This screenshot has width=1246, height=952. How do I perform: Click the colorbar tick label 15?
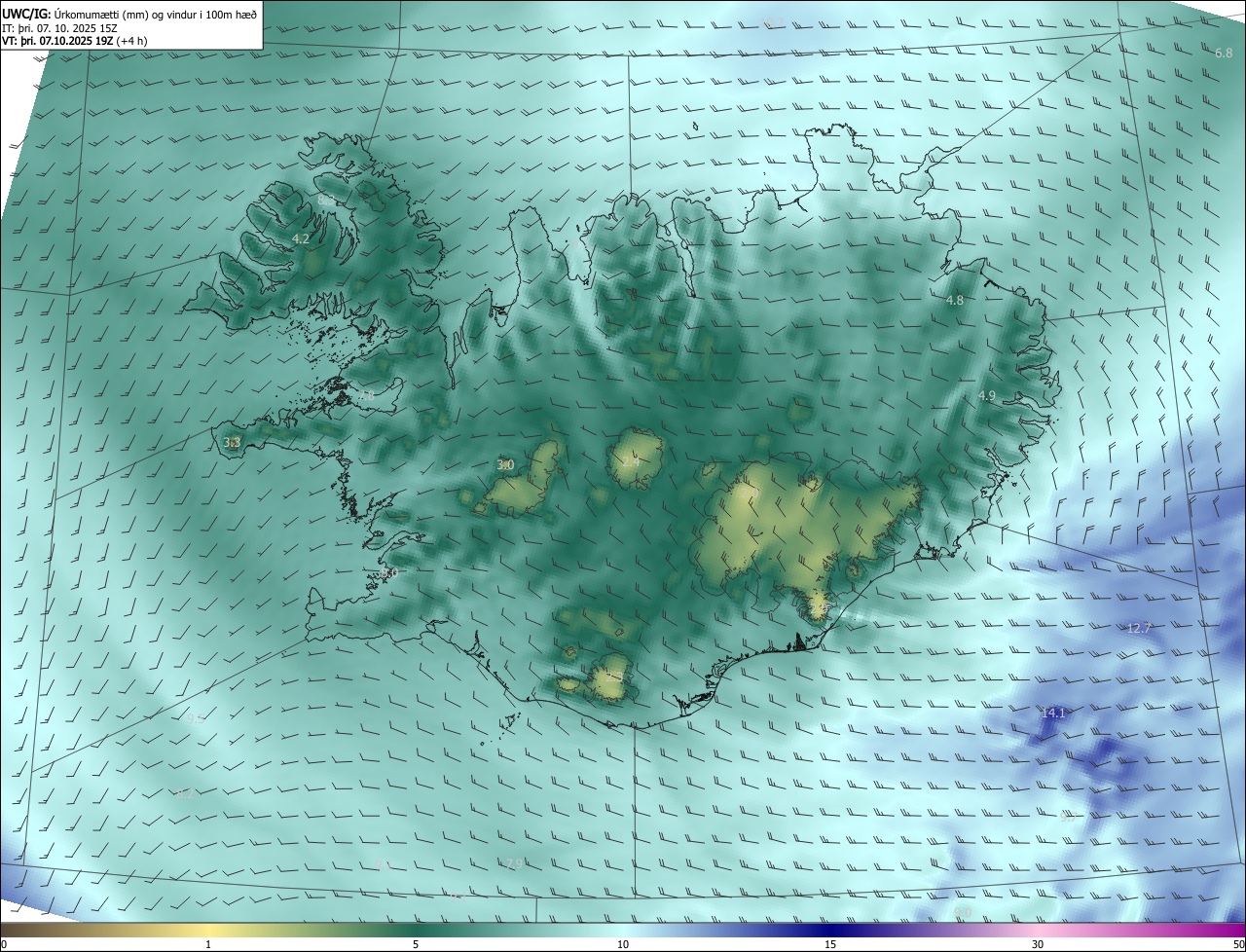point(830,944)
